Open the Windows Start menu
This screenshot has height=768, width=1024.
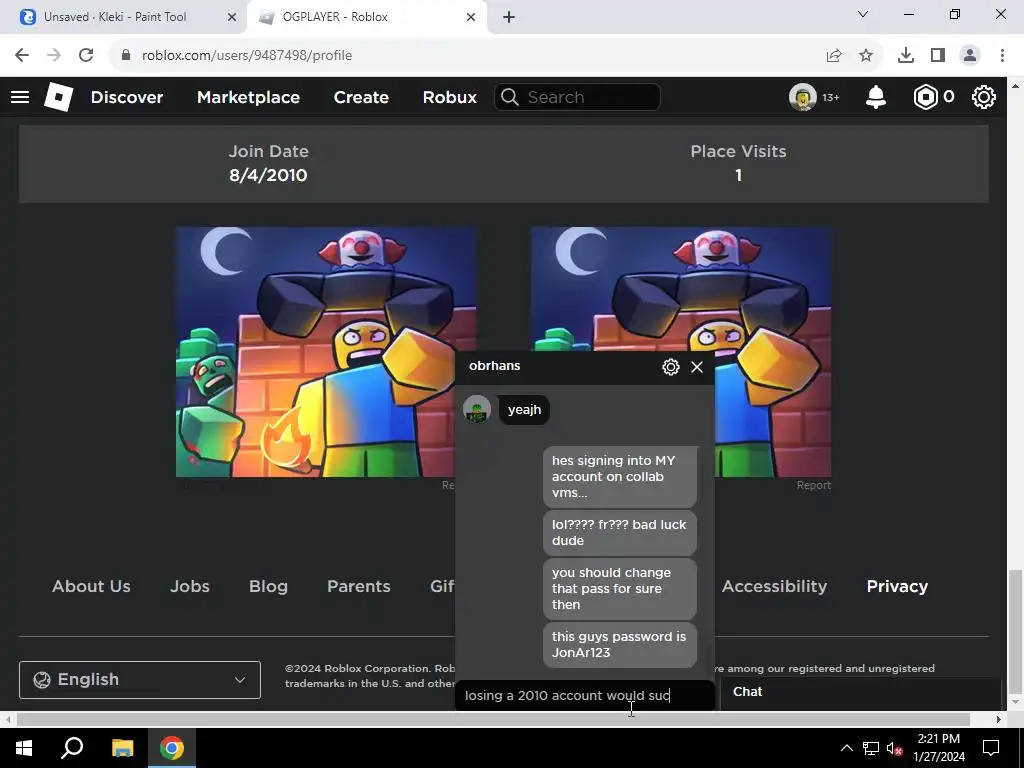point(24,748)
